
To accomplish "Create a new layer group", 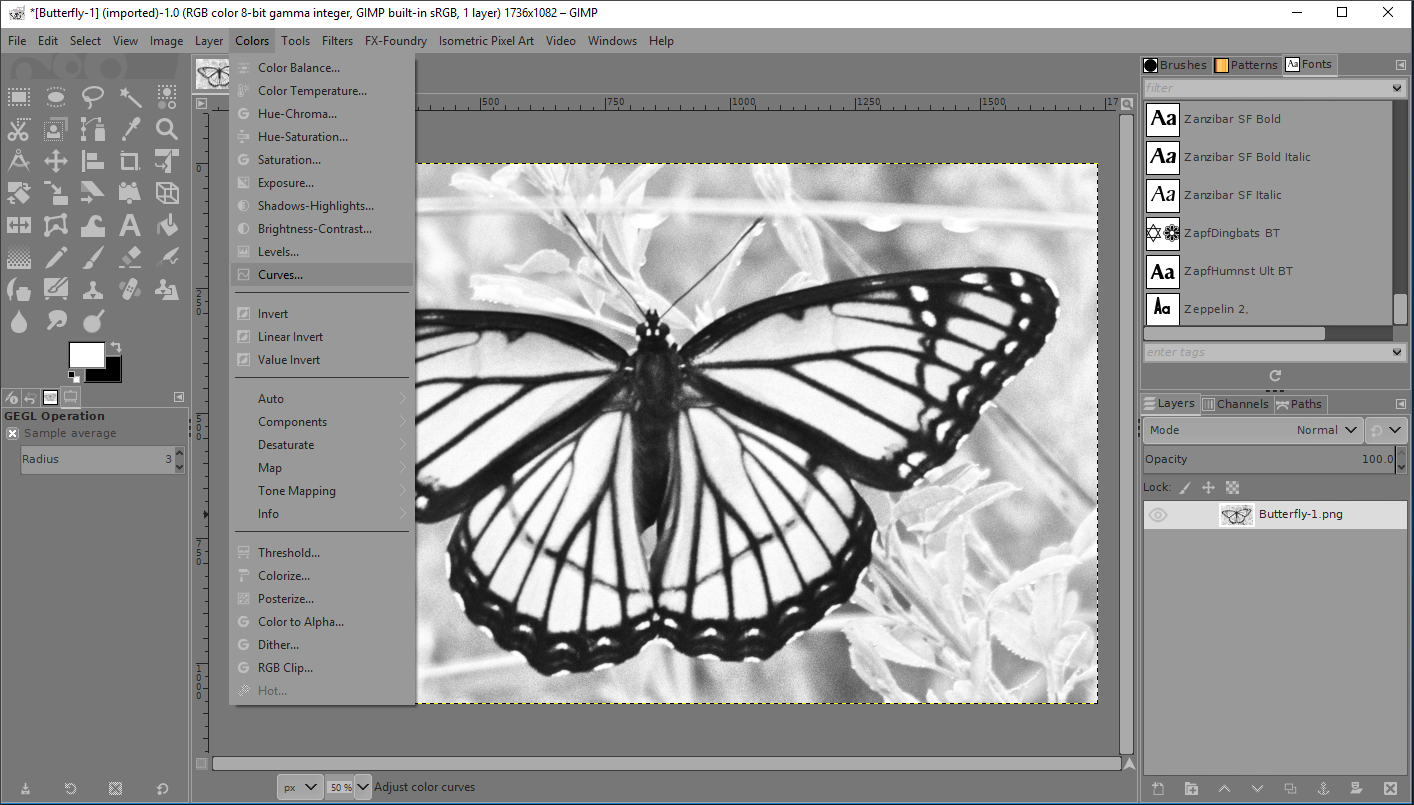I will [x=1191, y=789].
